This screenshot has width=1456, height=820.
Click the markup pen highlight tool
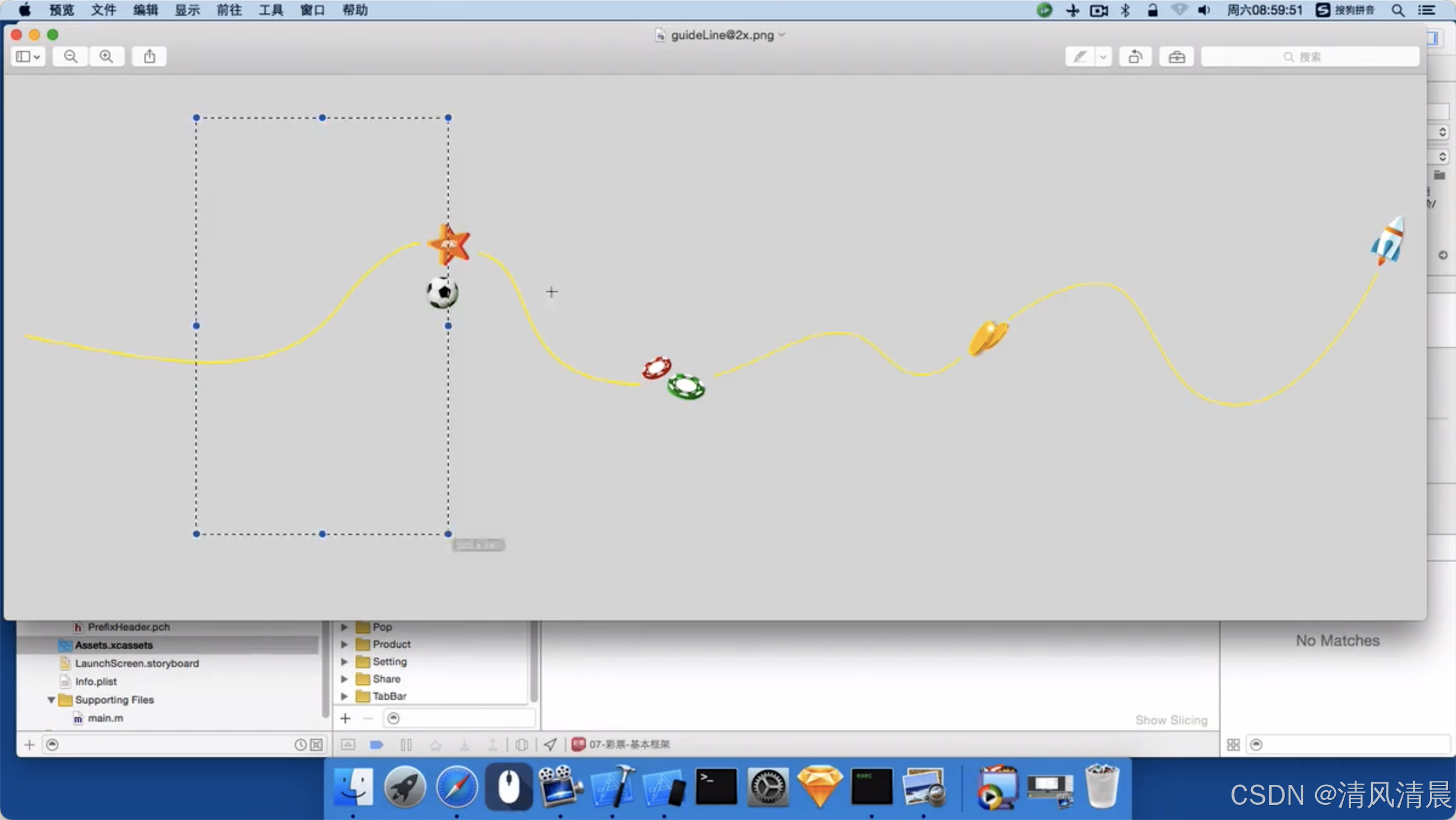click(x=1080, y=56)
